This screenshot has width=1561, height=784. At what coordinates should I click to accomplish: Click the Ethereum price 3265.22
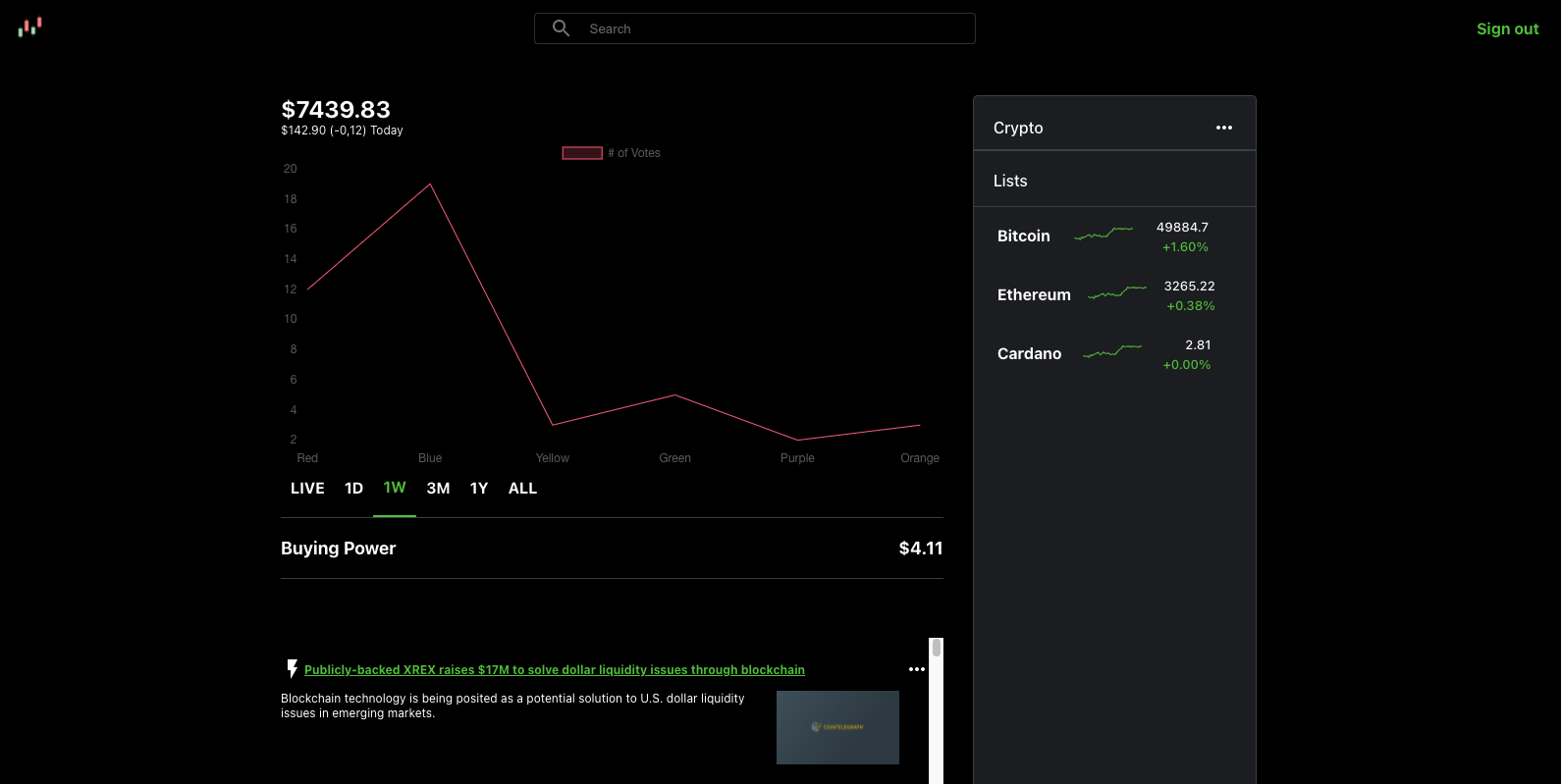coord(1189,287)
